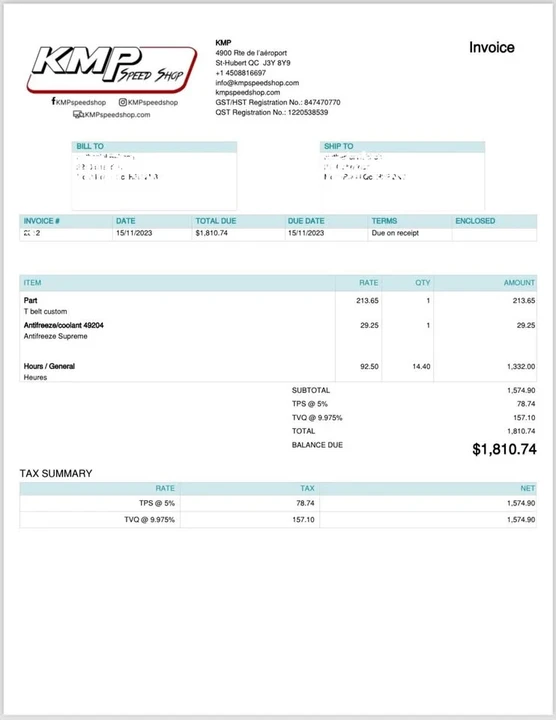556x720 pixels.
Task: Click the TVQ @ 9.975% tax summary row
Action: 278,520
